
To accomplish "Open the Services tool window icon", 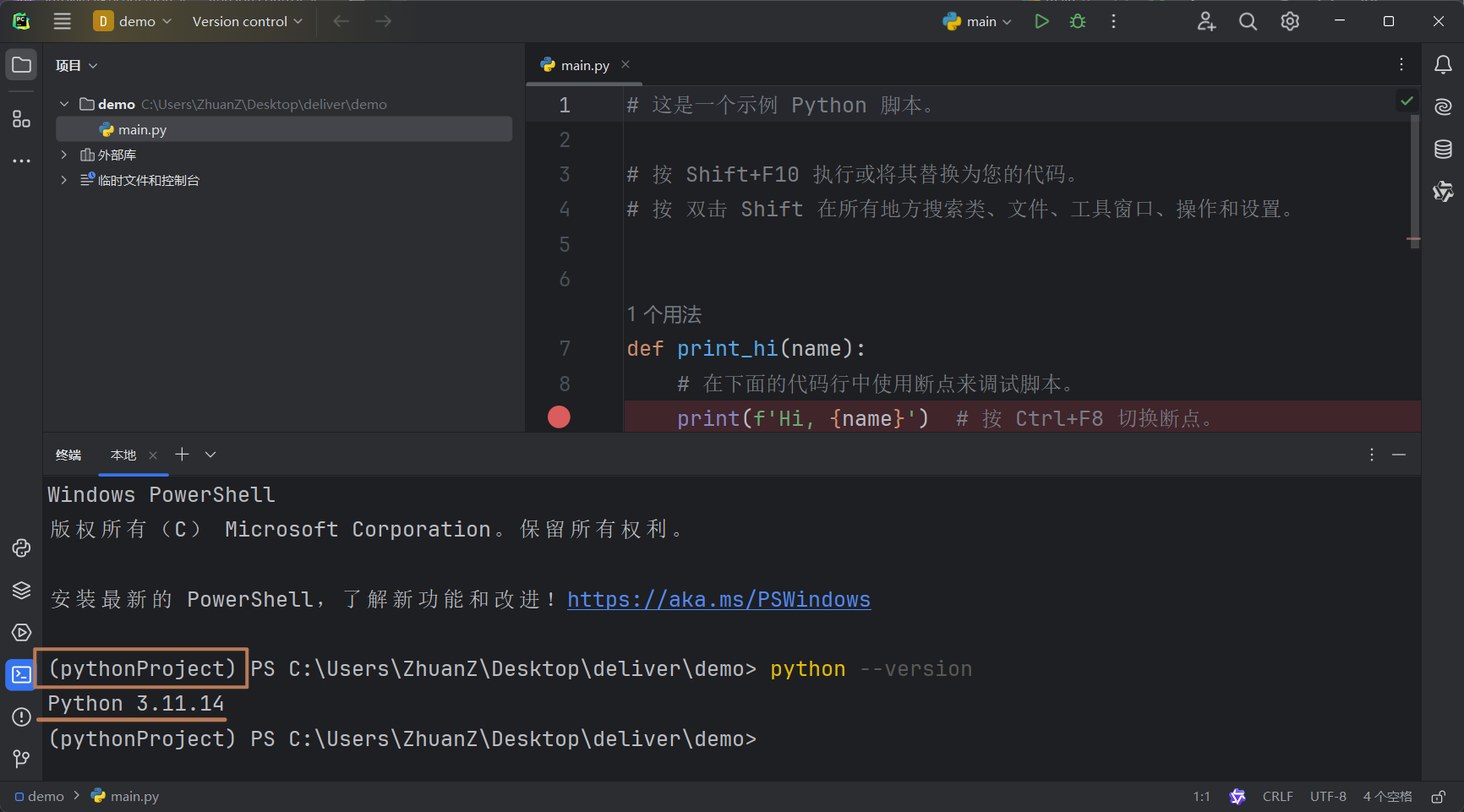I will pyautogui.click(x=21, y=632).
